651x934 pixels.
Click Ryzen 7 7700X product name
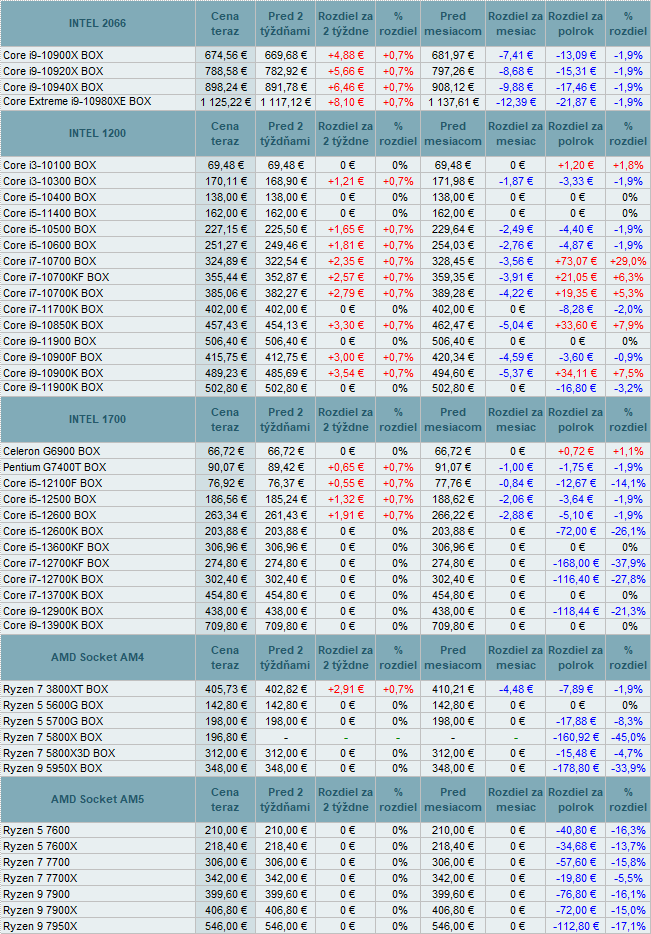pyautogui.click(x=40, y=879)
